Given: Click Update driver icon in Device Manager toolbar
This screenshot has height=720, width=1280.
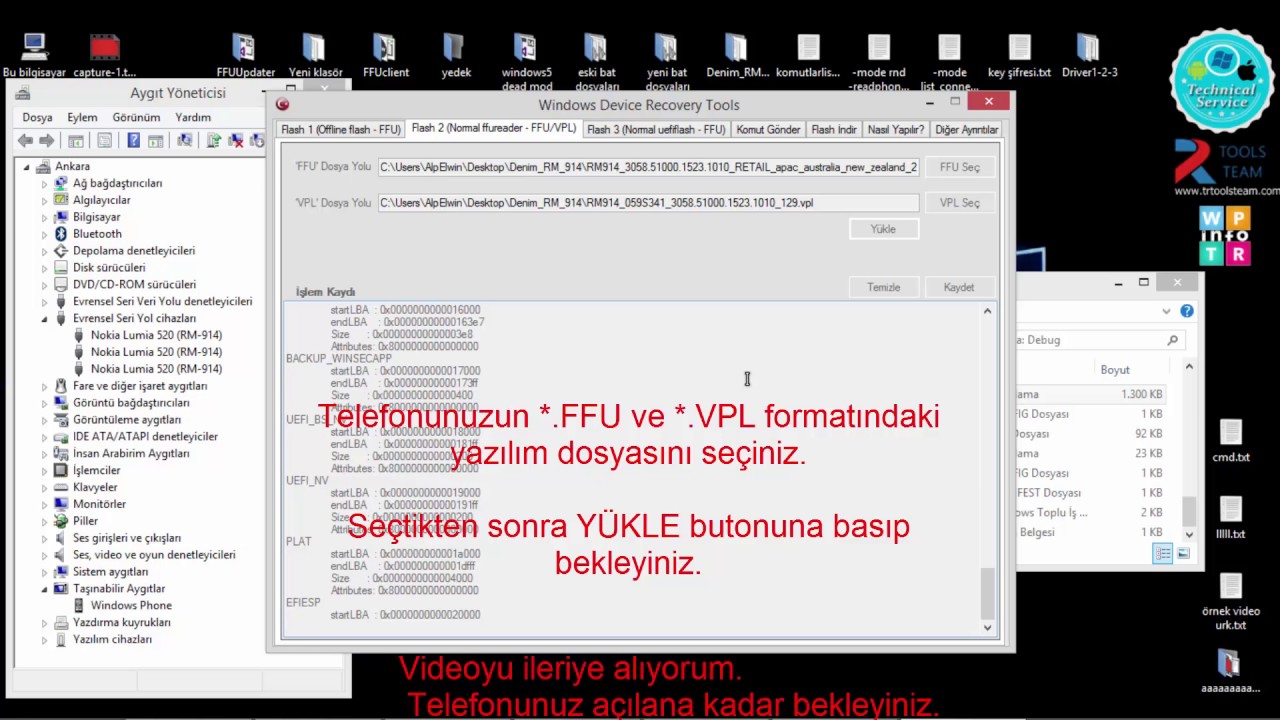Looking at the screenshot, I should click(213, 141).
